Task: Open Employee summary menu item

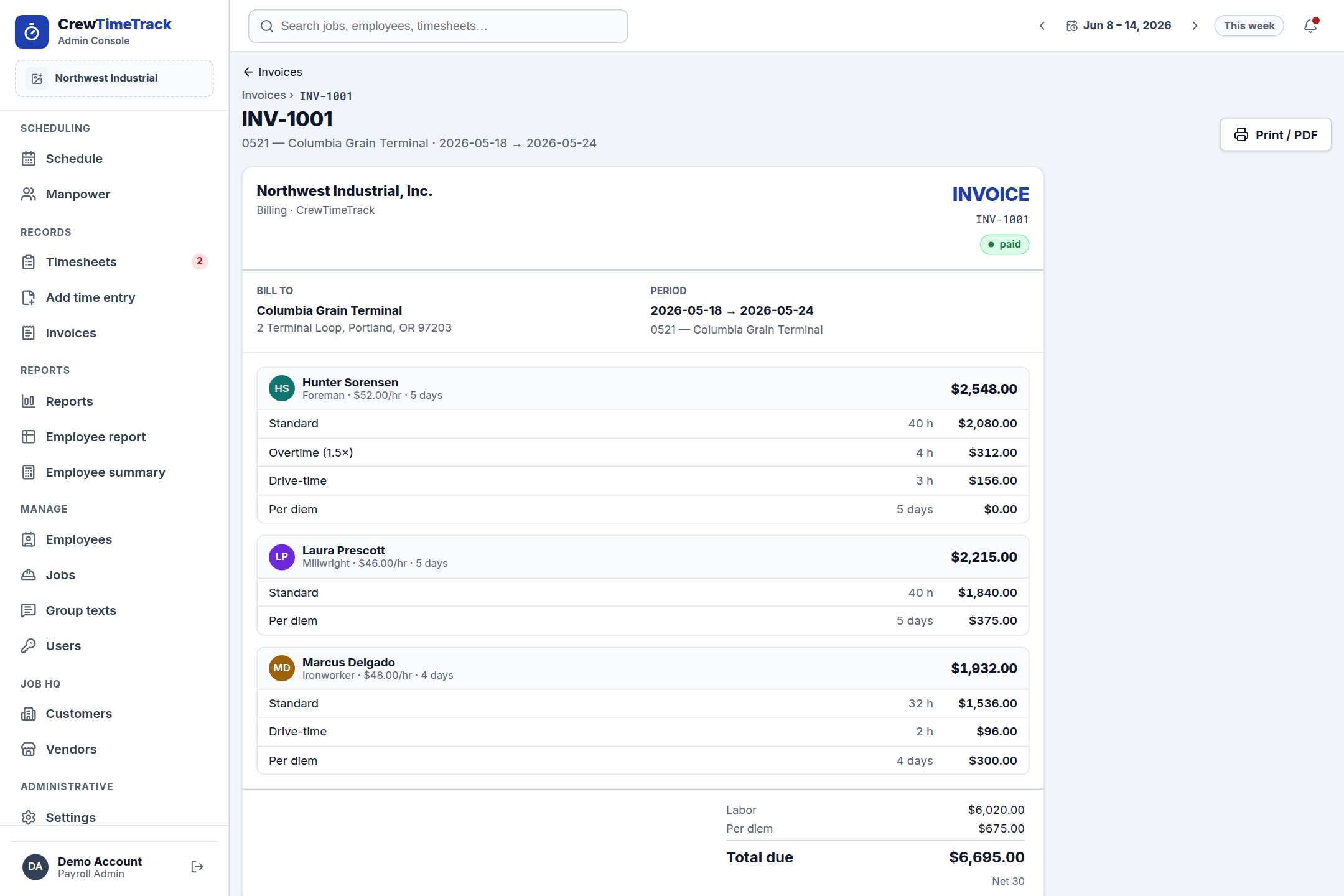Action: (114, 472)
